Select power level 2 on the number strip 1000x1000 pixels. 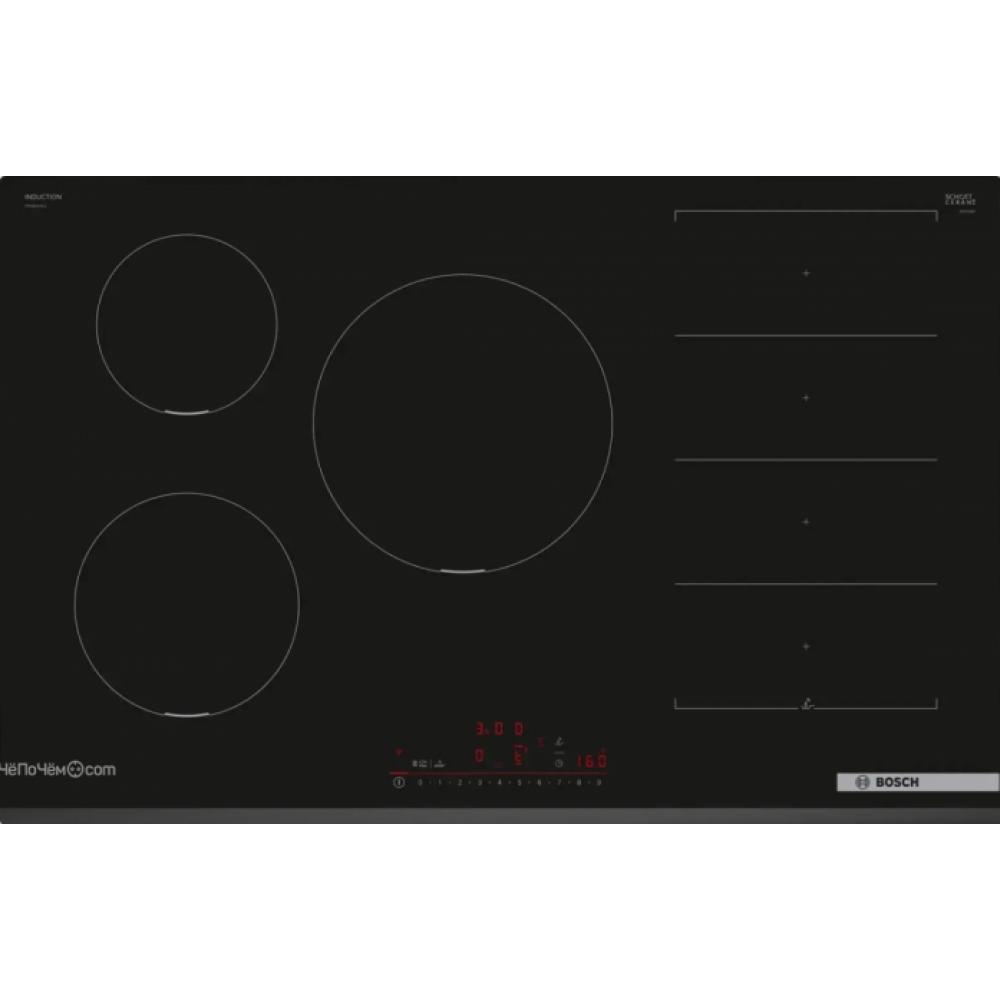(459, 783)
